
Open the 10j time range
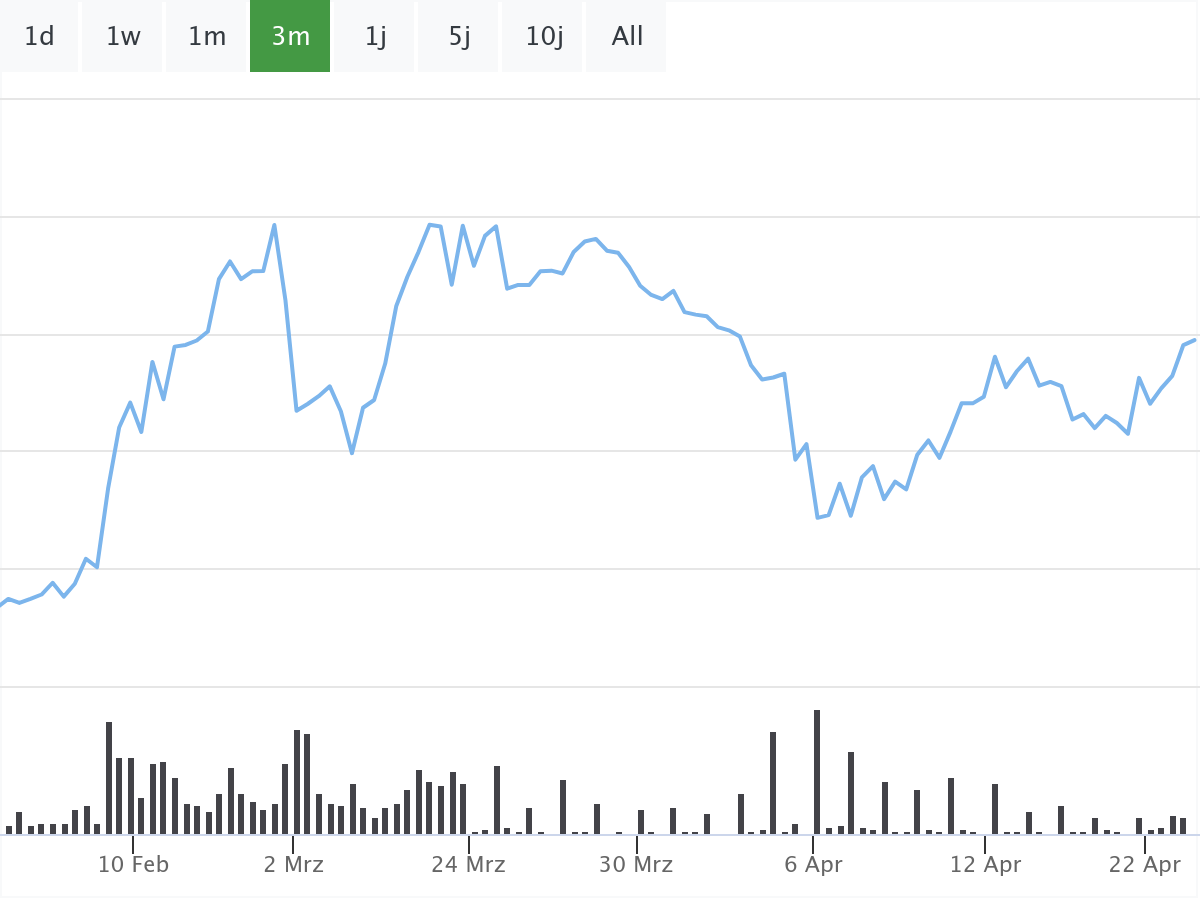click(544, 37)
